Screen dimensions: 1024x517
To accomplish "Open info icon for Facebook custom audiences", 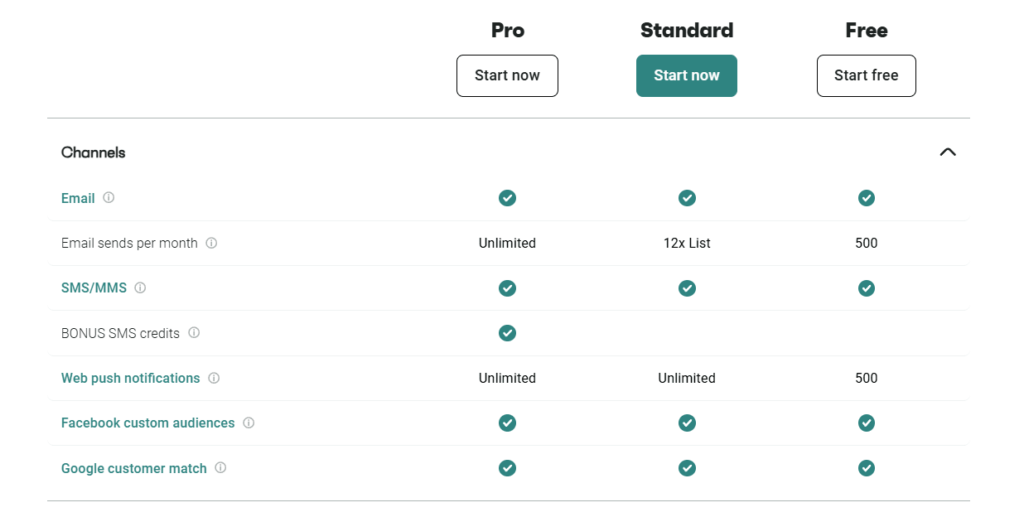I will 249,422.
